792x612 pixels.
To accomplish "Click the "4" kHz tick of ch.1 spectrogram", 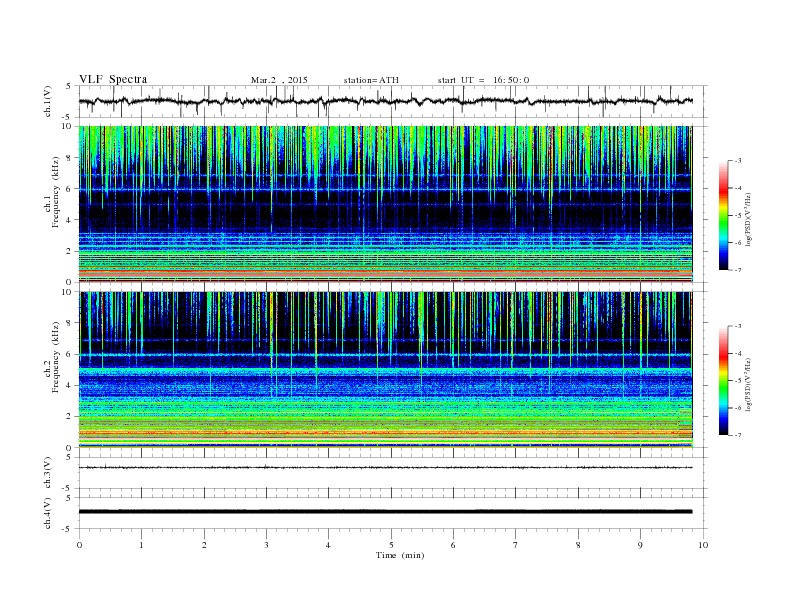I will pos(69,220).
